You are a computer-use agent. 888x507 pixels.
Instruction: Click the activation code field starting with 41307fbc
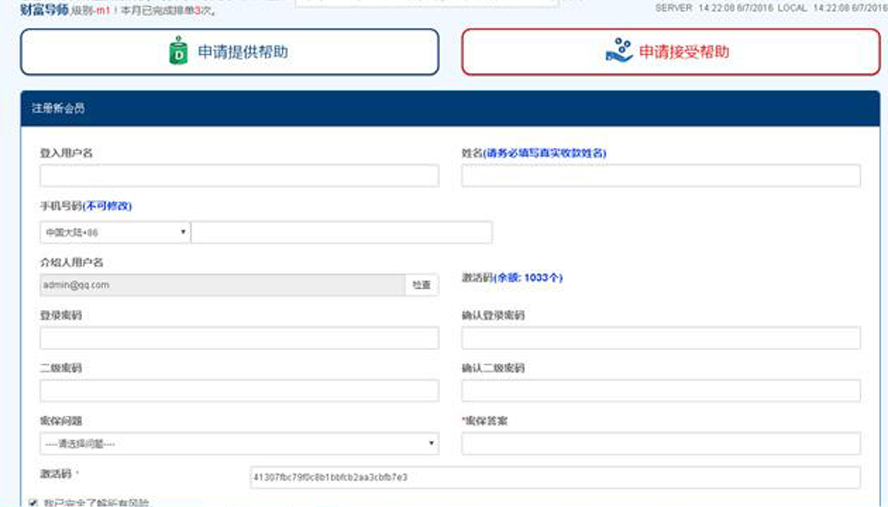(x=555, y=477)
